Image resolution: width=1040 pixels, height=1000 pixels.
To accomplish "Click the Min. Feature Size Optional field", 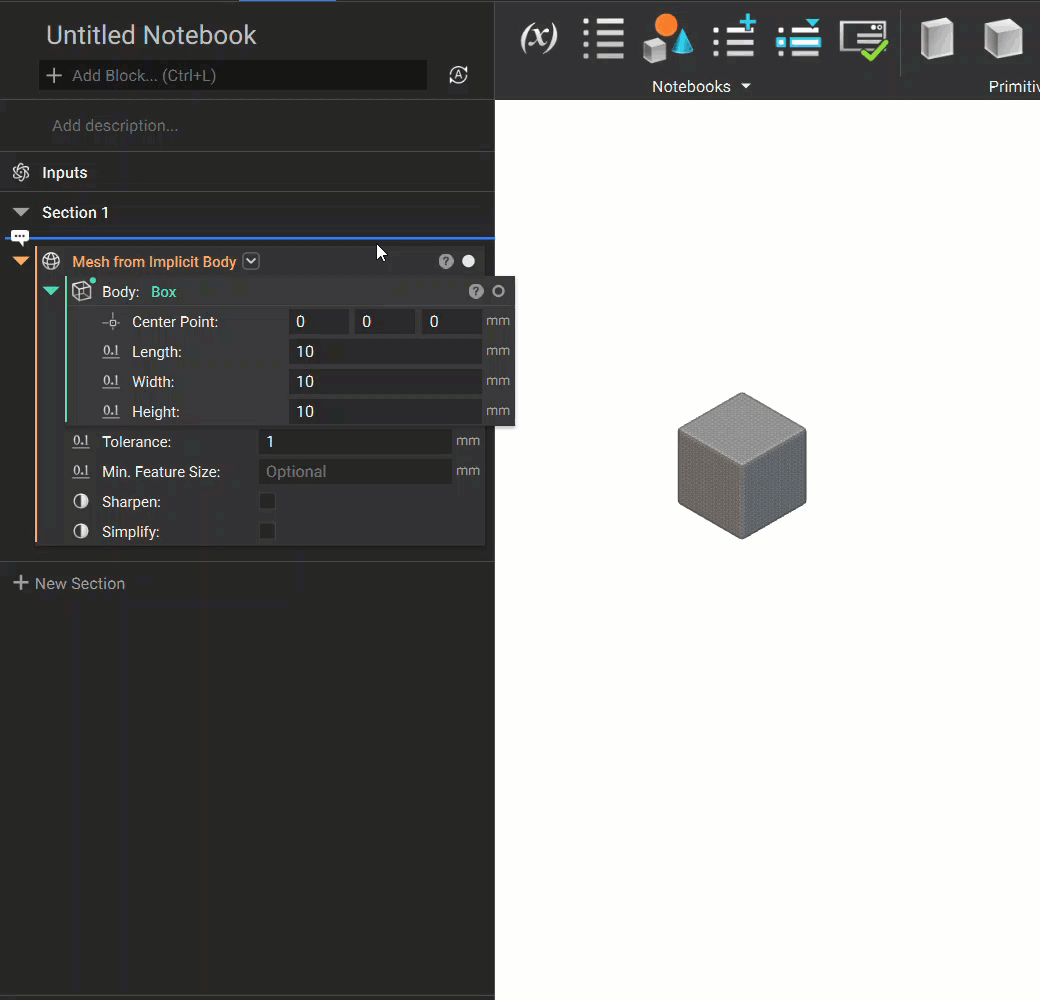I will 356,471.
